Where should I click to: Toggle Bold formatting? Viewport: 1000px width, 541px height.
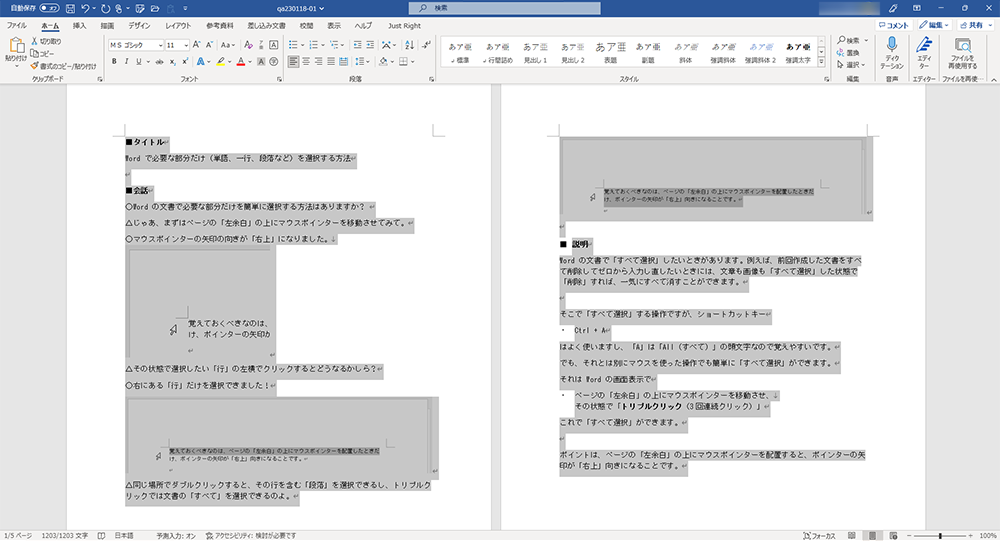(114, 61)
